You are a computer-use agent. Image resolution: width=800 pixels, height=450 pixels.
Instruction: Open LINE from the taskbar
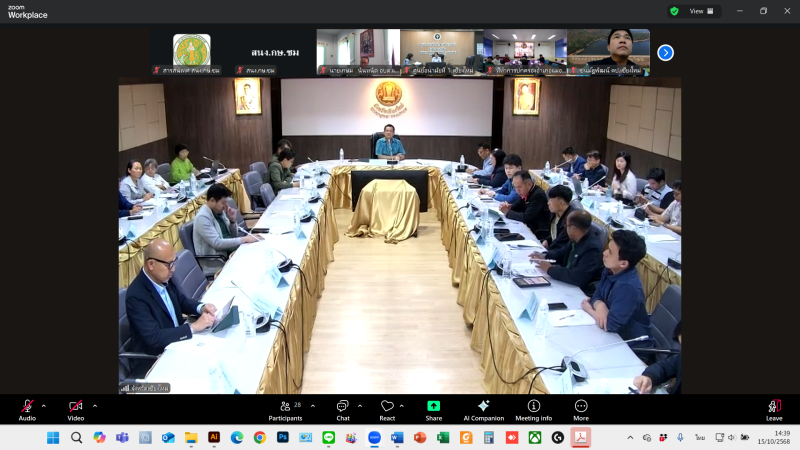[x=329, y=438]
